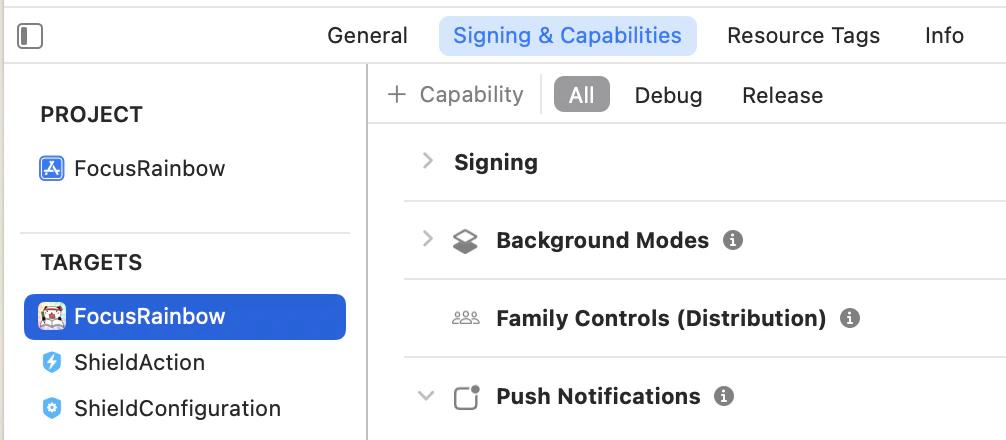This screenshot has height=440, width=1006.
Task: Filter capabilities by Debug configuration
Action: (668, 96)
